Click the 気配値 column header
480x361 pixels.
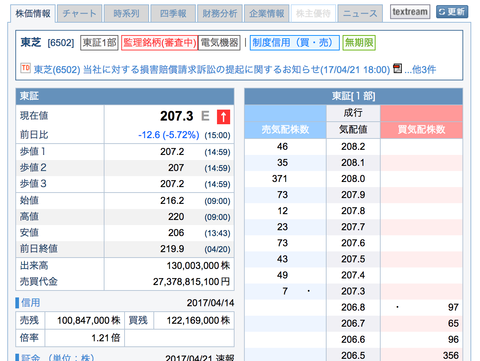[x=353, y=130]
